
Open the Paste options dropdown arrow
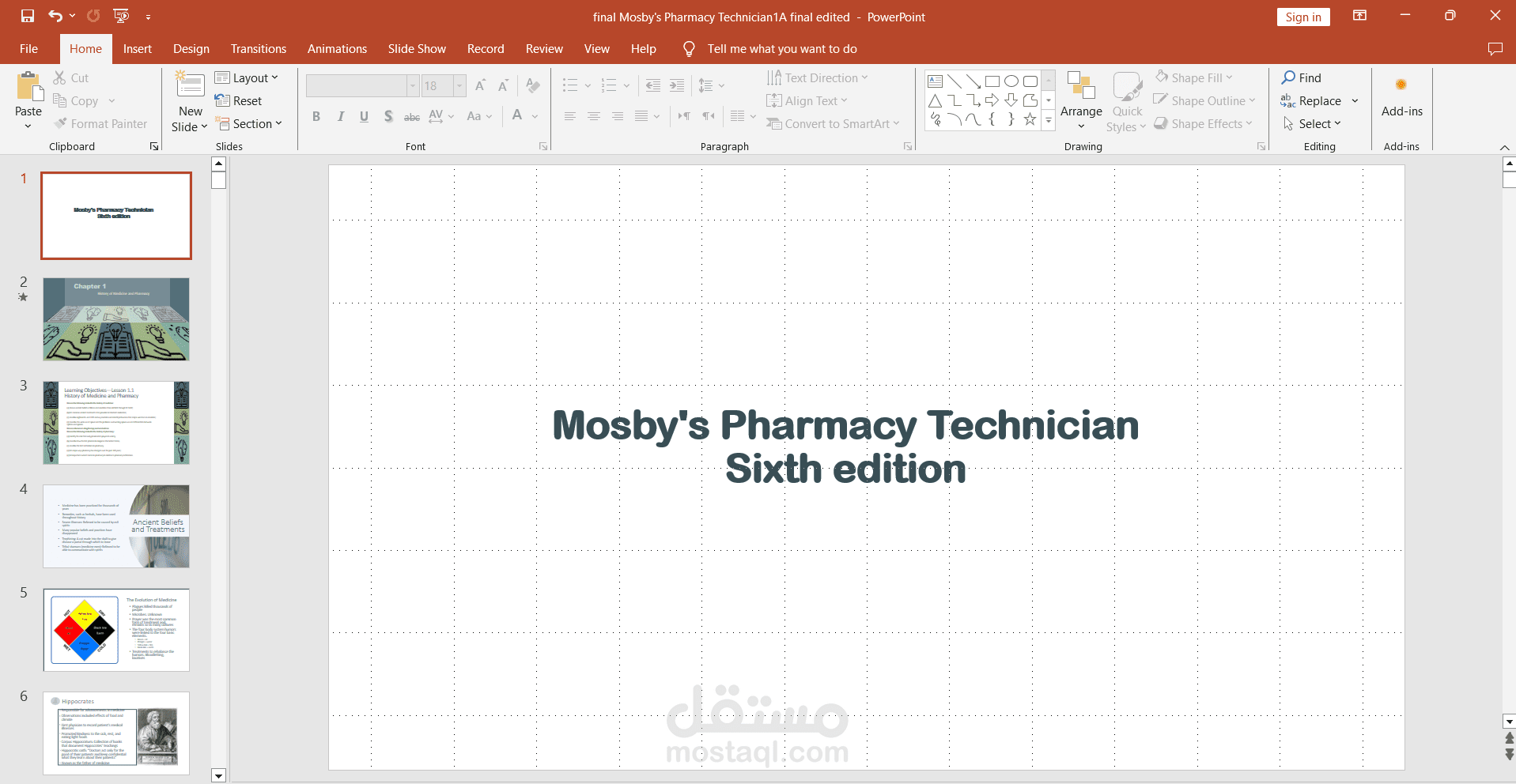click(x=28, y=126)
